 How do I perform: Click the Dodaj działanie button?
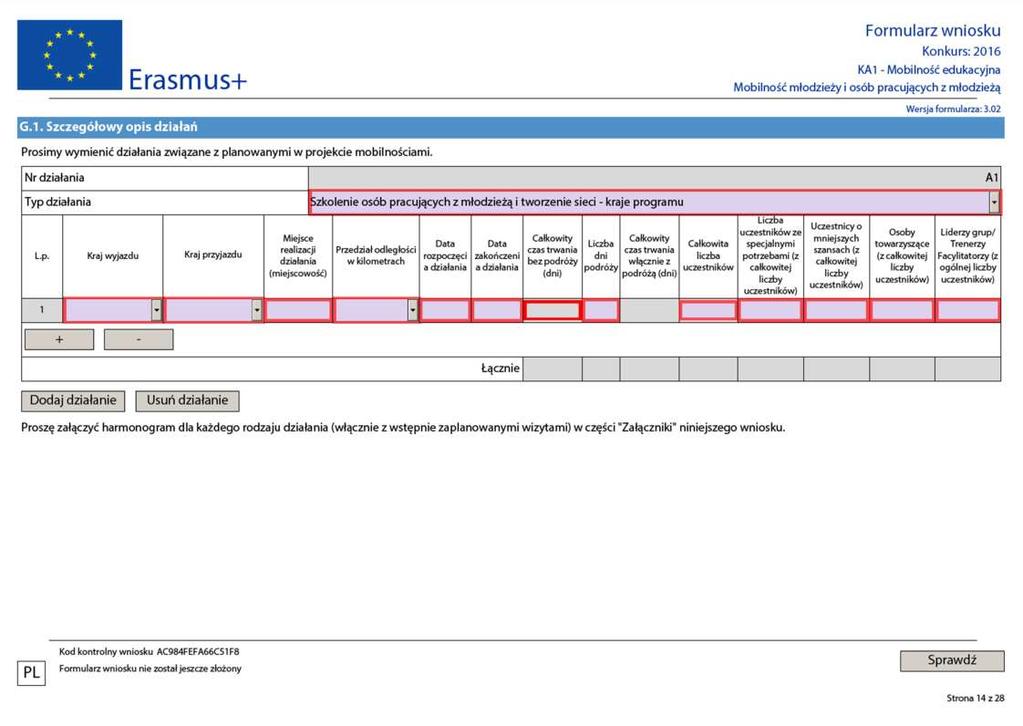click(x=73, y=401)
